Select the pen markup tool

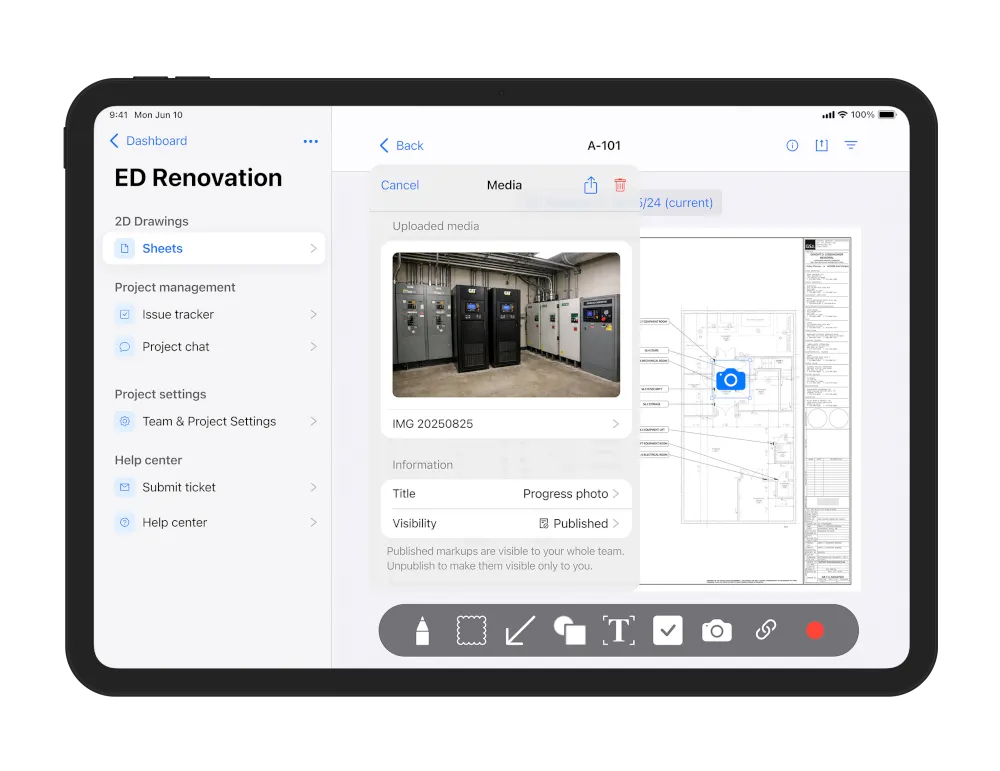click(421, 630)
